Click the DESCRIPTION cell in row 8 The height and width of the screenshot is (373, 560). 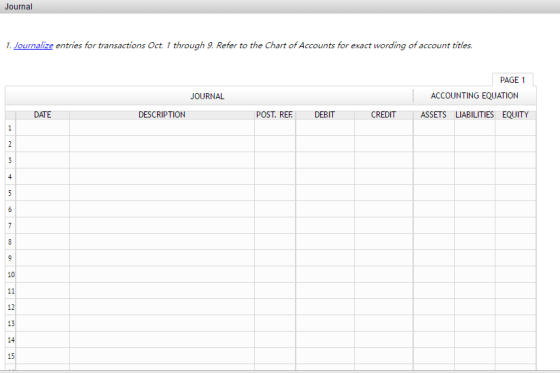(162, 242)
